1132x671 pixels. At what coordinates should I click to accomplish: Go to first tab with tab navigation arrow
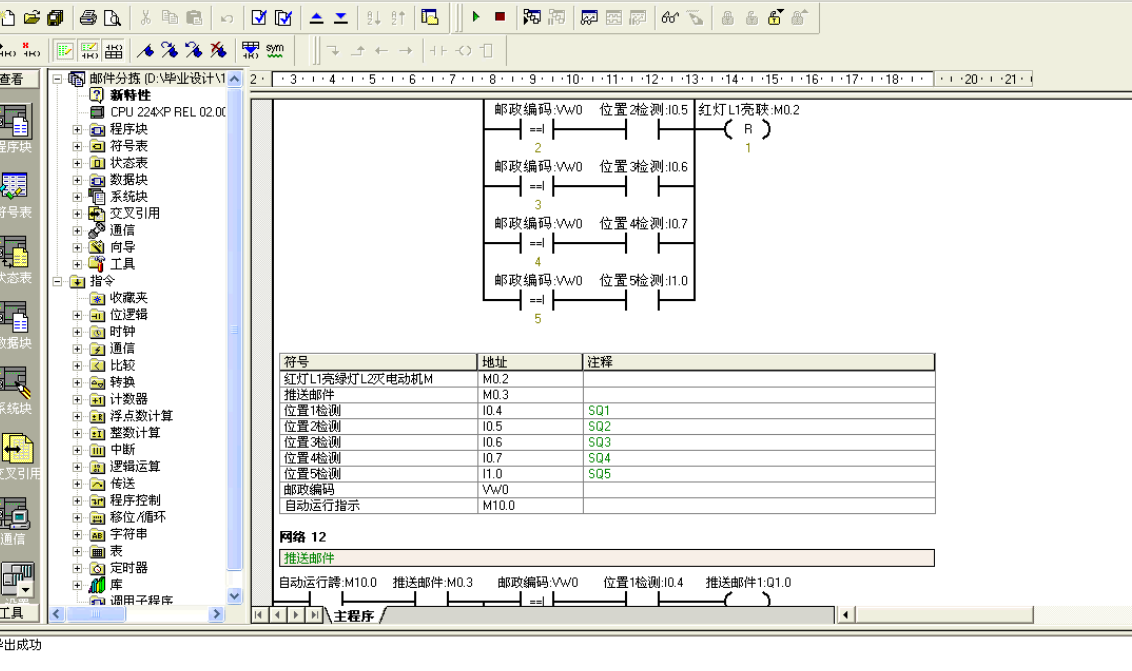point(259,615)
